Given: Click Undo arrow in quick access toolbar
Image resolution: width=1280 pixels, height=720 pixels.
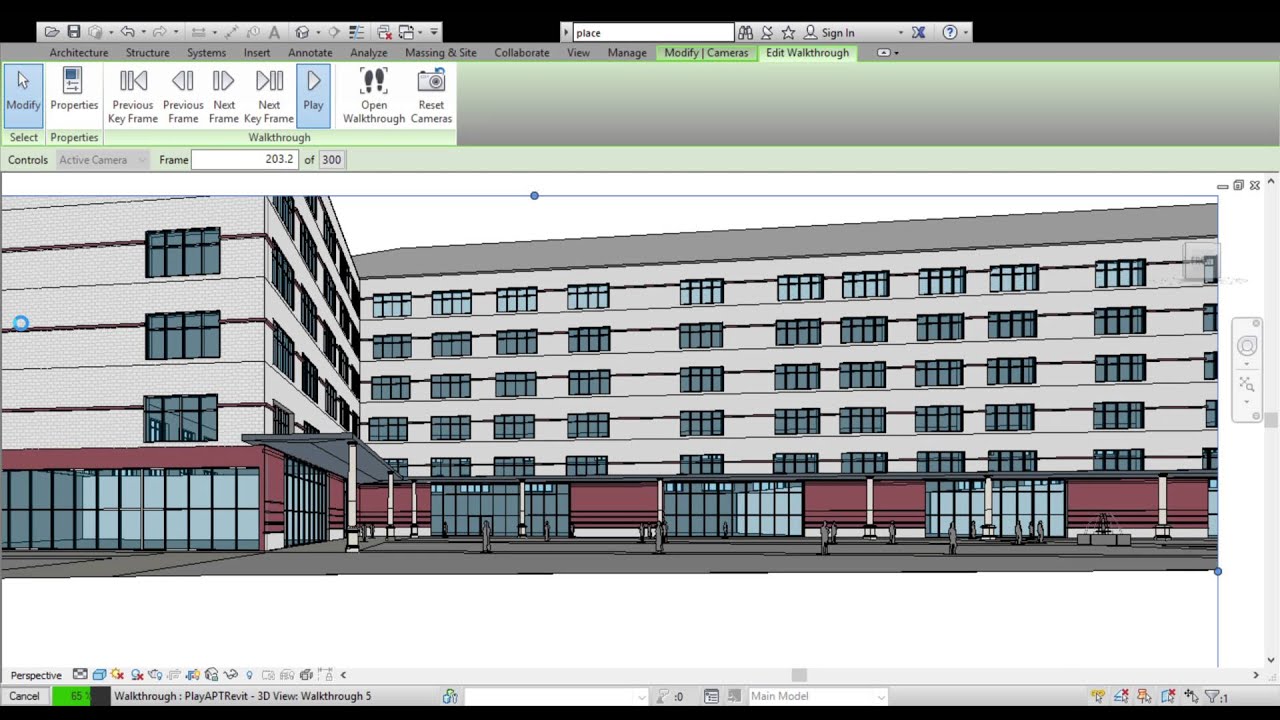Looking at the screenshot, I should point(127,32).
